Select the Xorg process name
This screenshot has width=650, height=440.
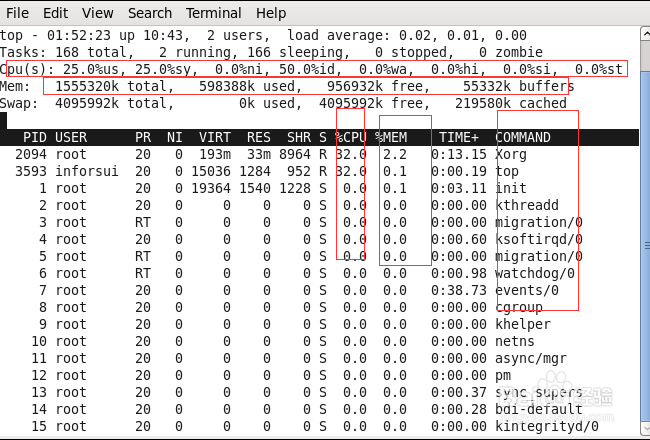click(x=512, y=154)
